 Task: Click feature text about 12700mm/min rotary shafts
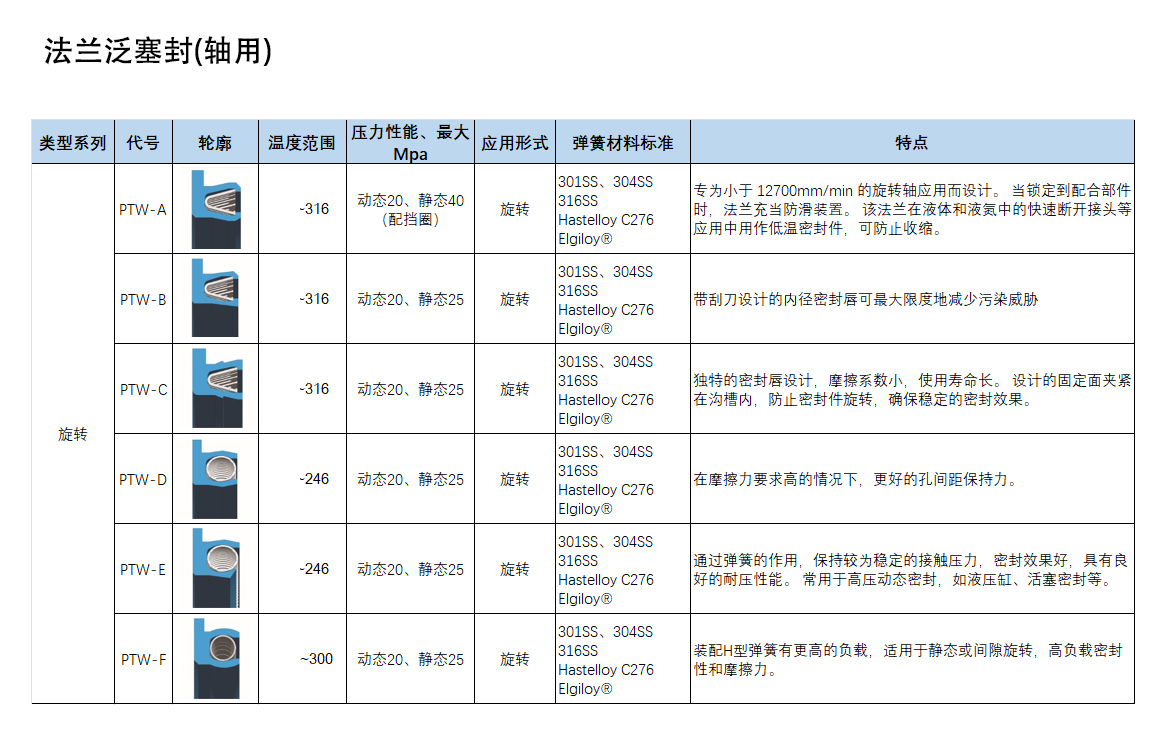tap(912, 209)
